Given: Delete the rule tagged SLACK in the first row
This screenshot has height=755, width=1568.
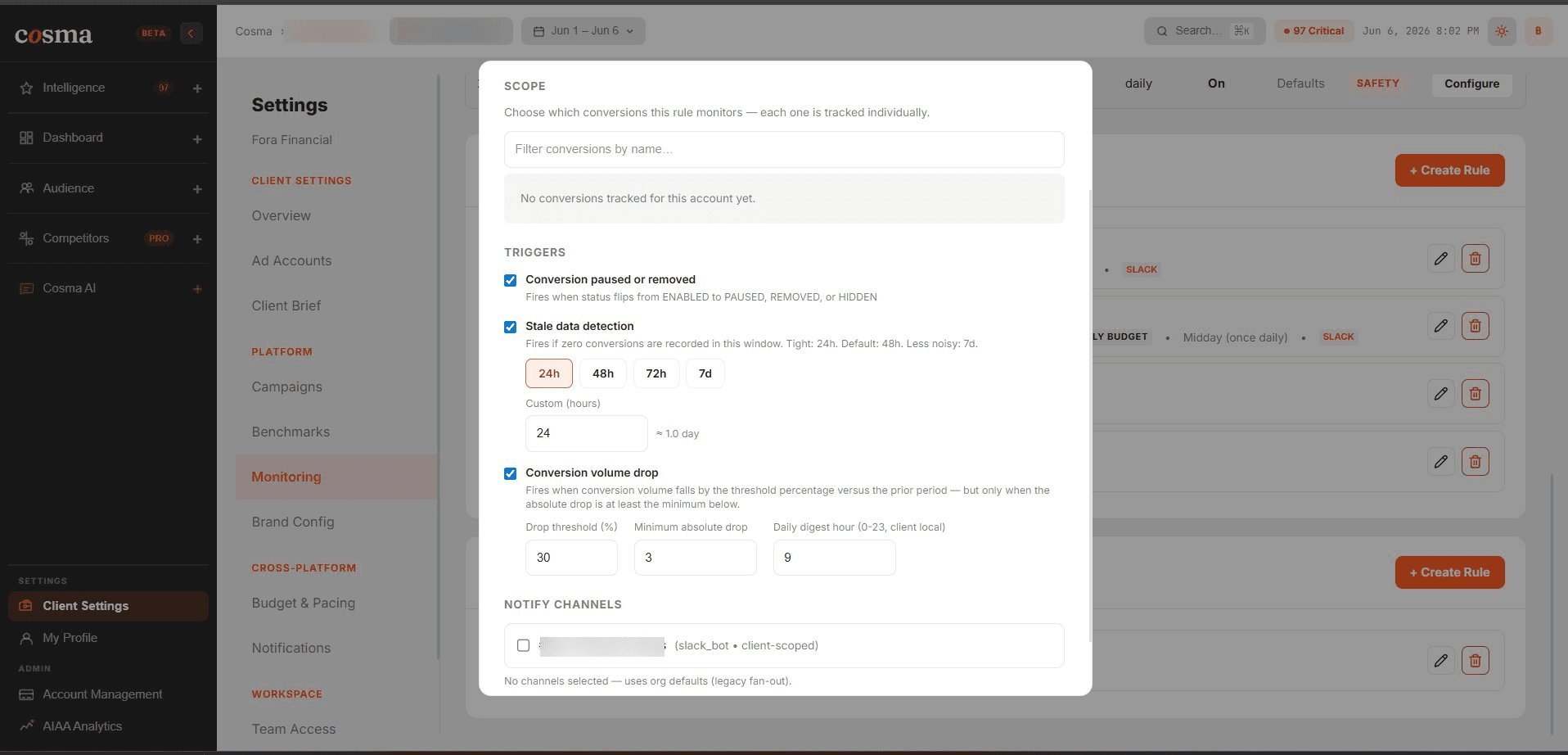Looking at the screenshot, I should coord(1475,259).
